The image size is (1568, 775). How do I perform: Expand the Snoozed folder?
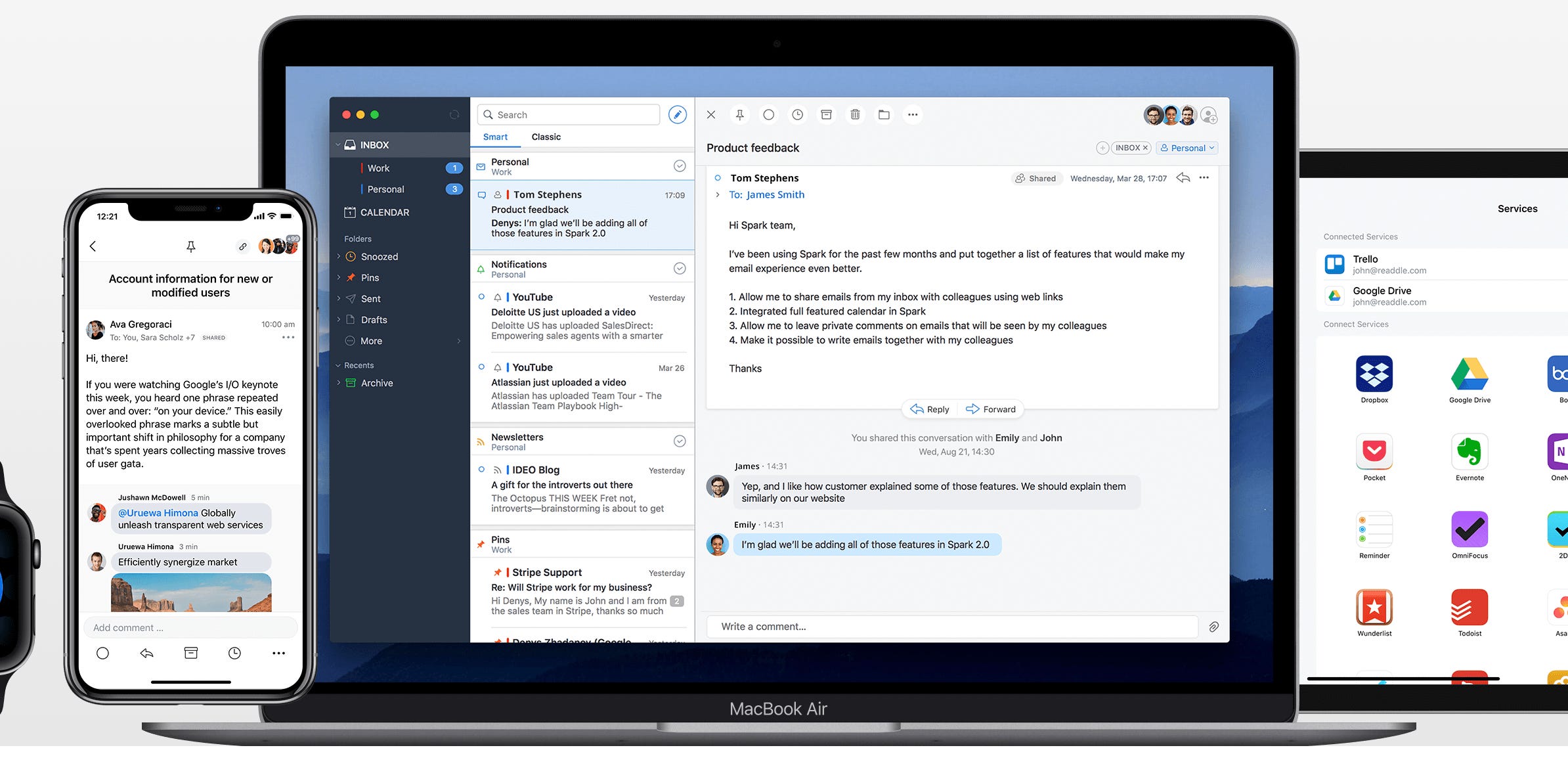339,256
